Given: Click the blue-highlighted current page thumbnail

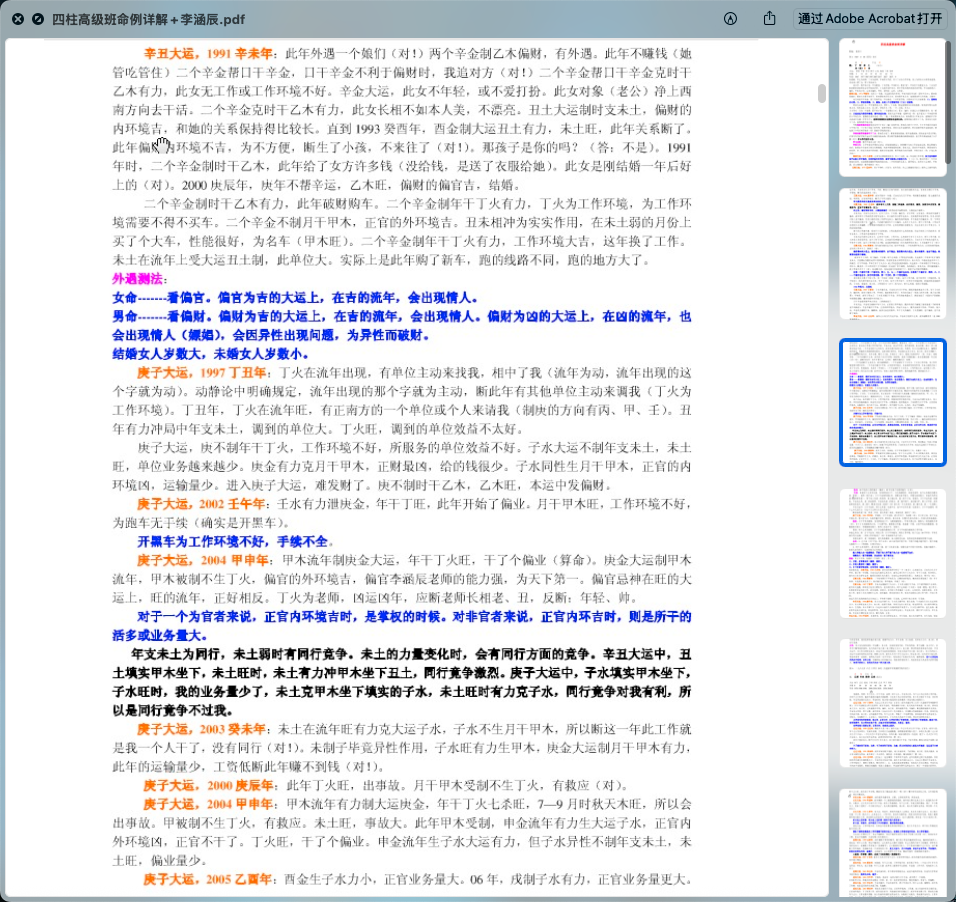Looking at the screenshot, I should [892, 402].
